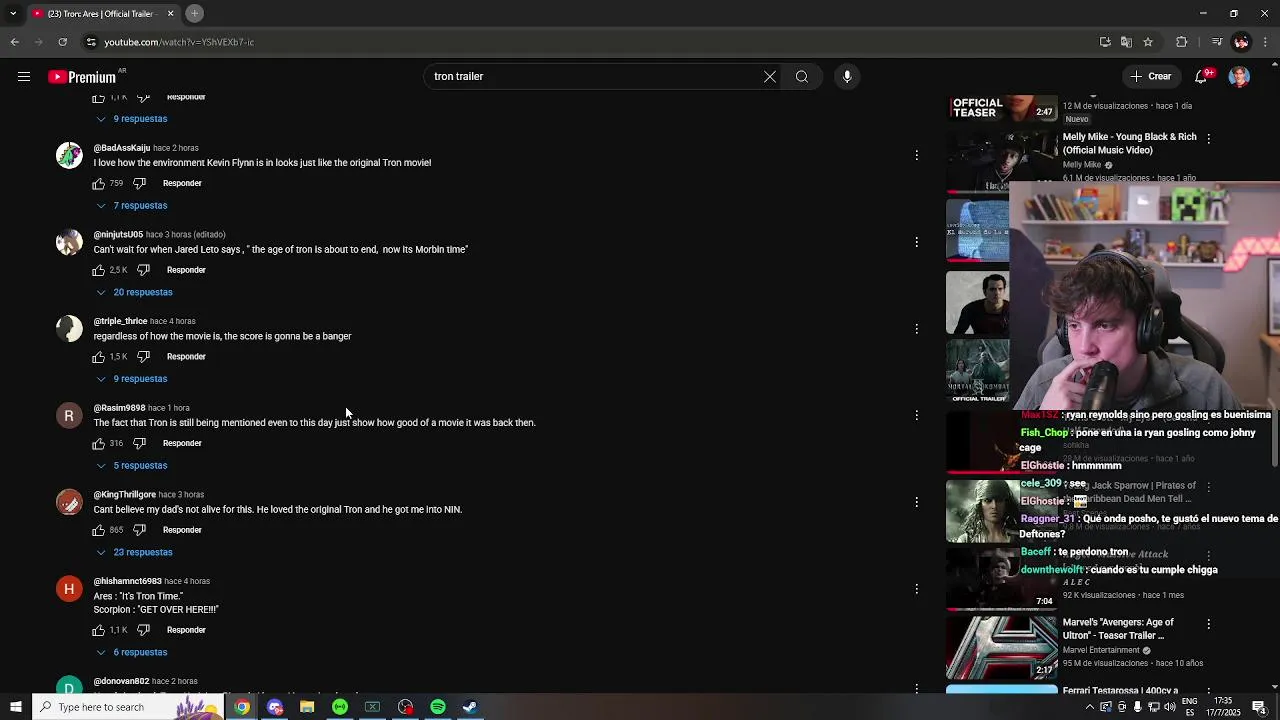This screenshot has width=1280, height=720.
Task: Dislike the triple_thrice comment
Action: click(x=144, y=357)
